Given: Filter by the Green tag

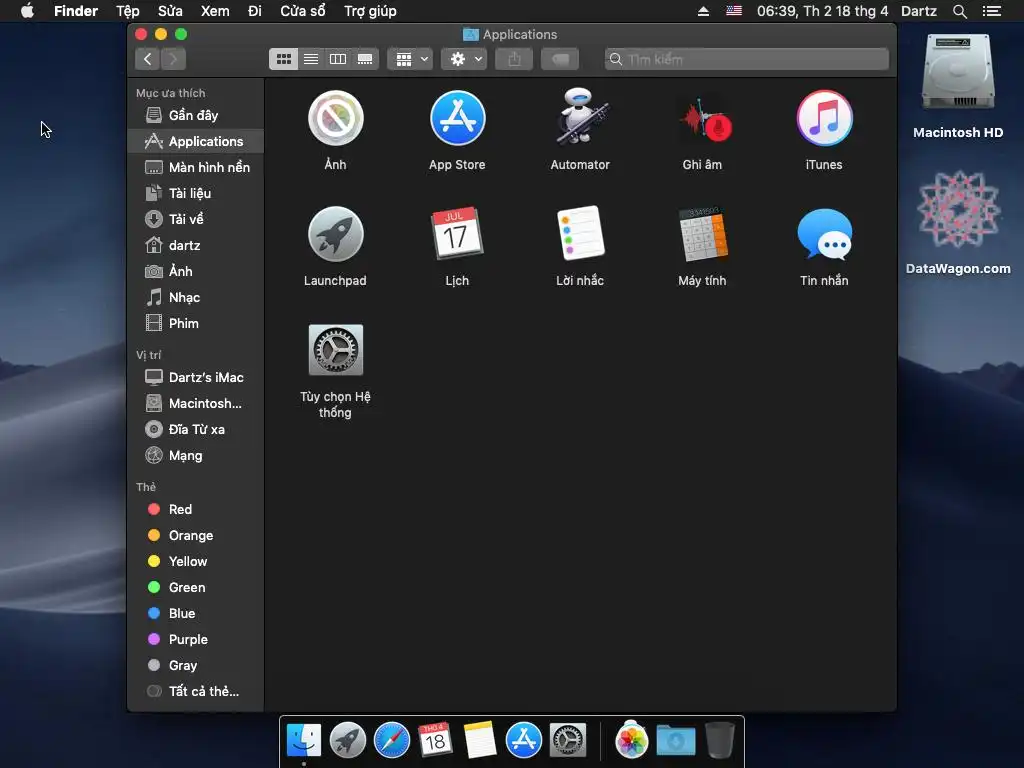Looking at the screenshot, I should 196,588.
